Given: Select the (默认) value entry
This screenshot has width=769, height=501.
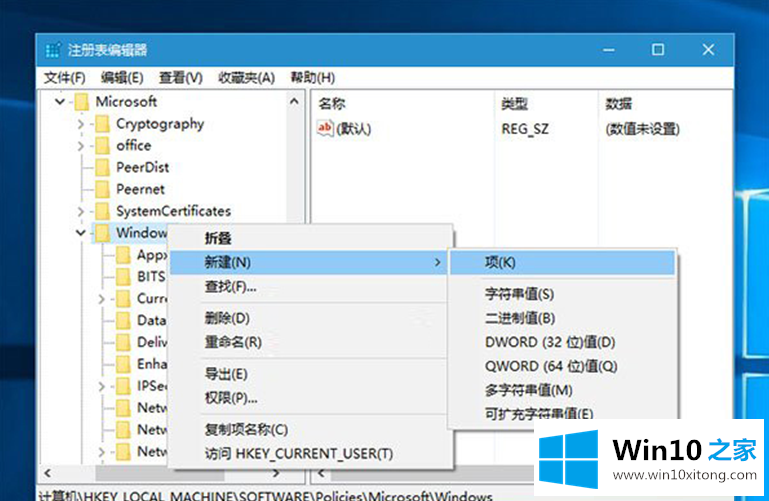Looking at the screenshot, I should (x=354, y=129).
